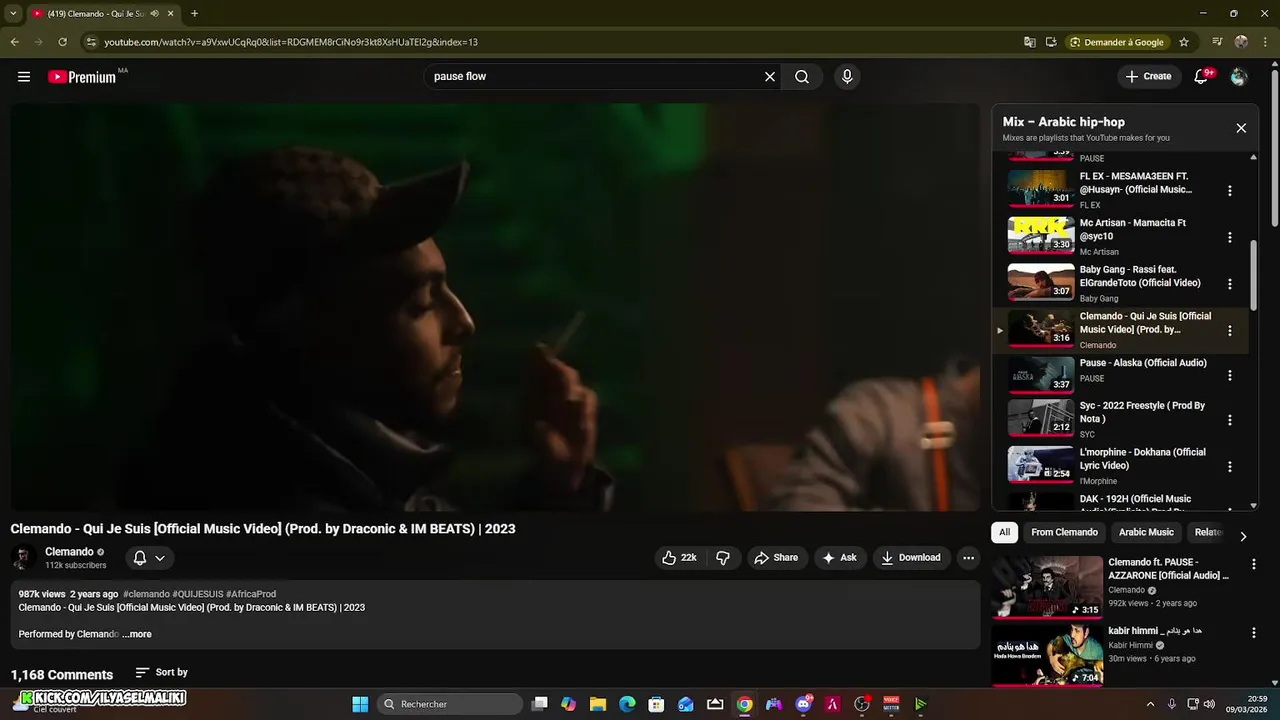Open the #AfricaProd hashtag link
Image resolution: width=1280 pixels, height=720 pixels.
[x=251, y=594]
